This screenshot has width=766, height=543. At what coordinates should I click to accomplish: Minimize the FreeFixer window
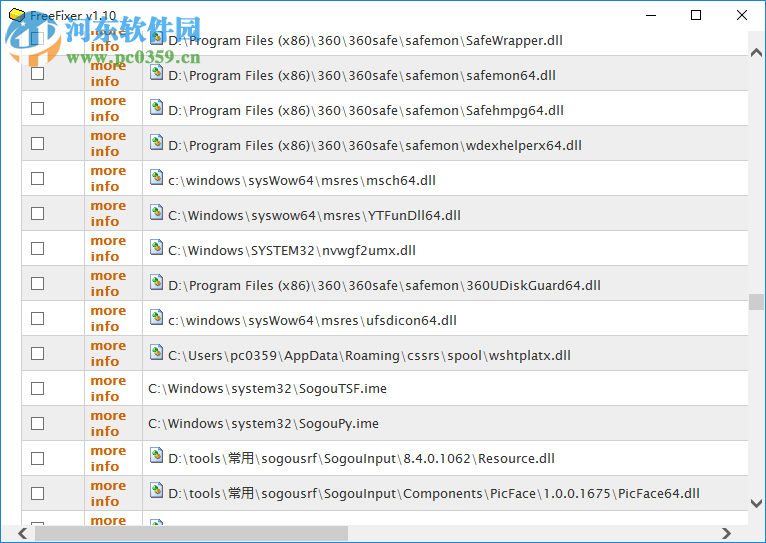coord(651,15)
